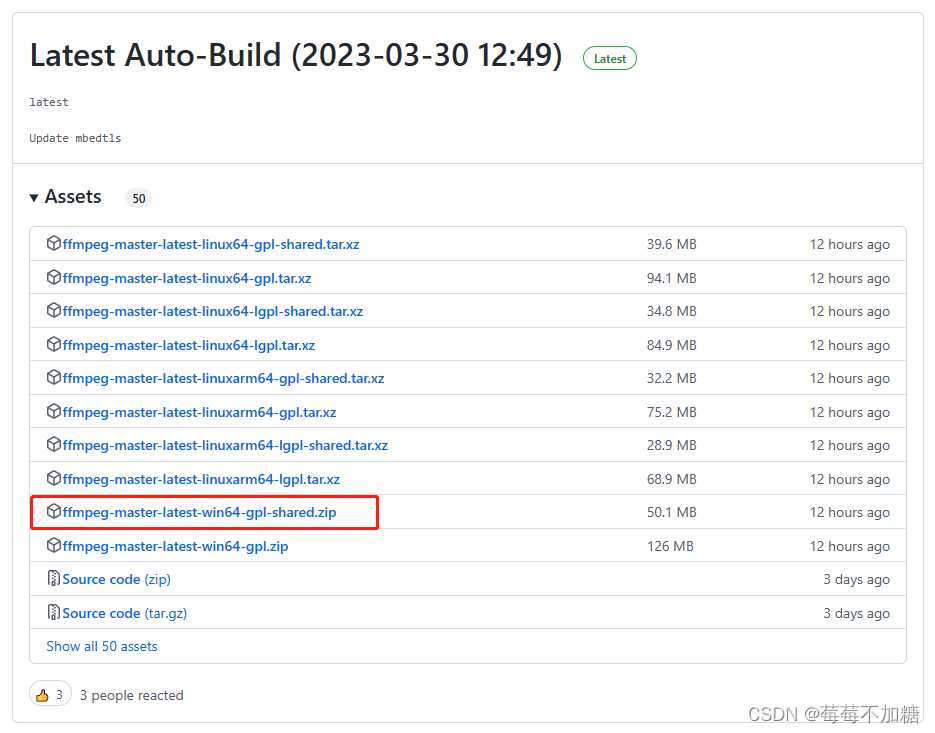Click the 50 assets count badge
This screenshot has width=935, height=733.
[x=138, y=198]
